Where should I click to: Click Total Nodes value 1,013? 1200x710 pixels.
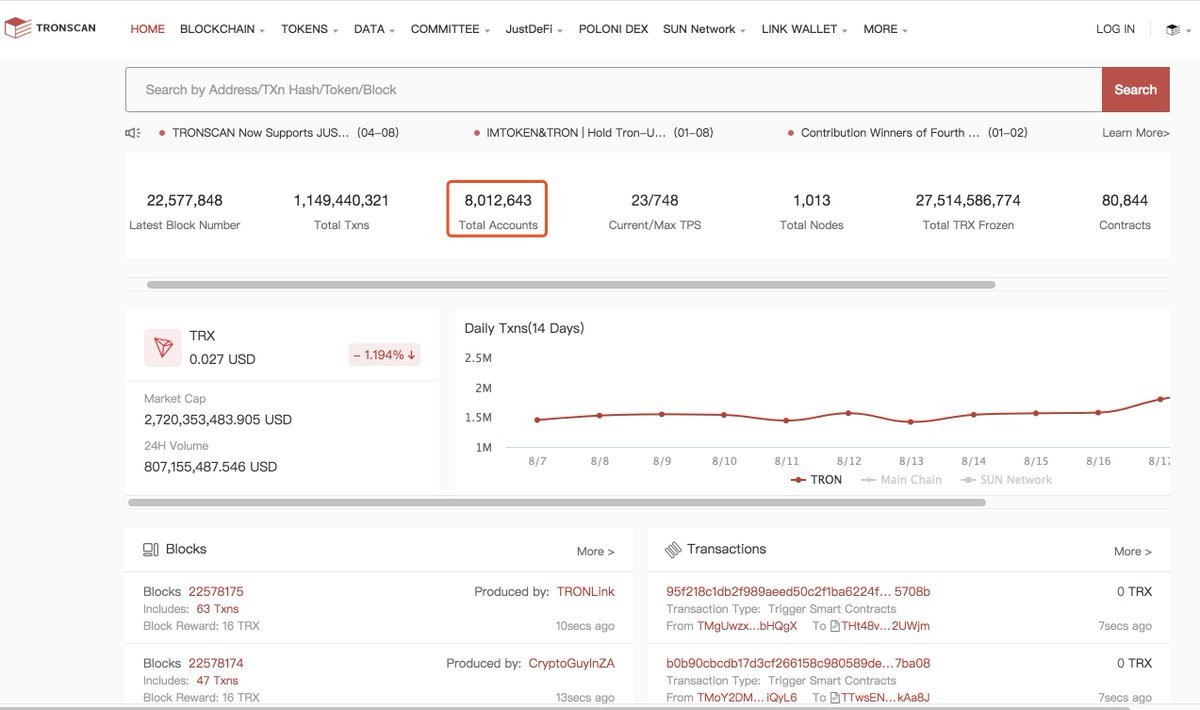[x=812, y=200]
